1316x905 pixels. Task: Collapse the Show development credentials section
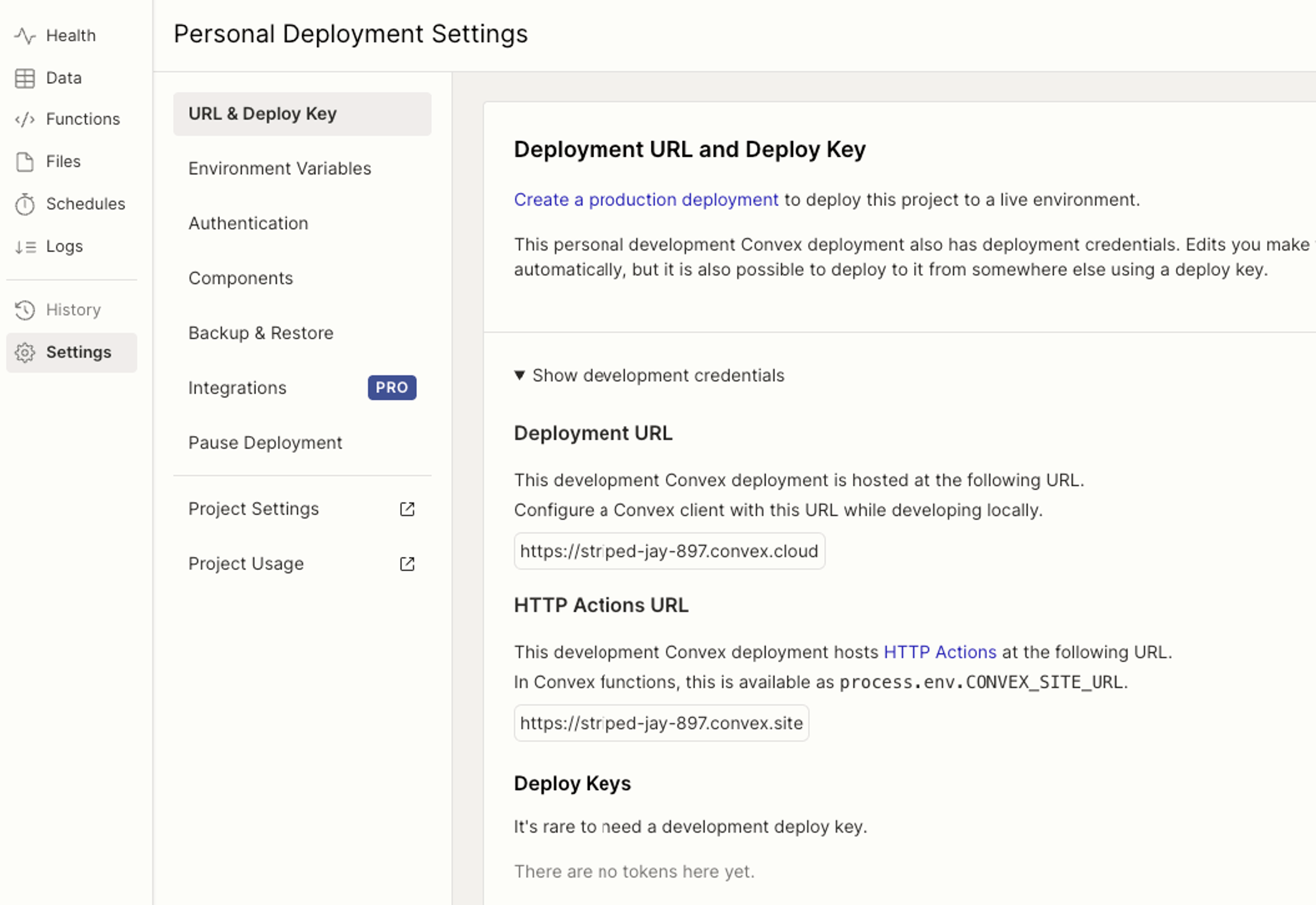(650, 376)
